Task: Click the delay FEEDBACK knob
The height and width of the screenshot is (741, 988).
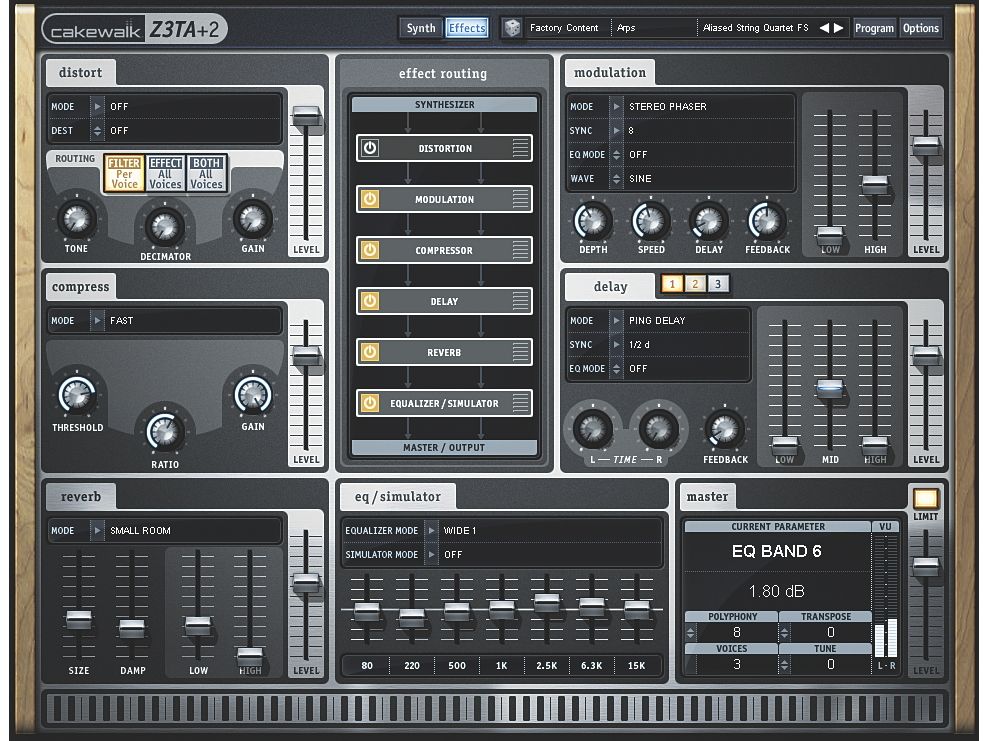Action: click(725, 429)
